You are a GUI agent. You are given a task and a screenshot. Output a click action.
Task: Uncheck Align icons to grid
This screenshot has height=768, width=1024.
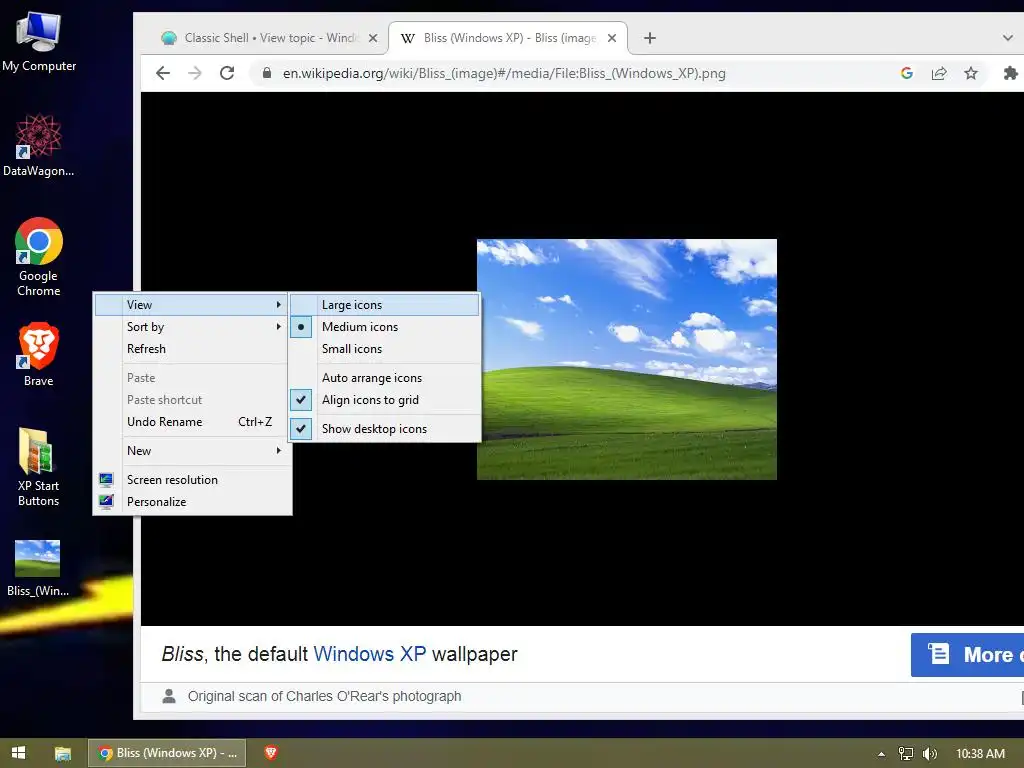(385, 400)
